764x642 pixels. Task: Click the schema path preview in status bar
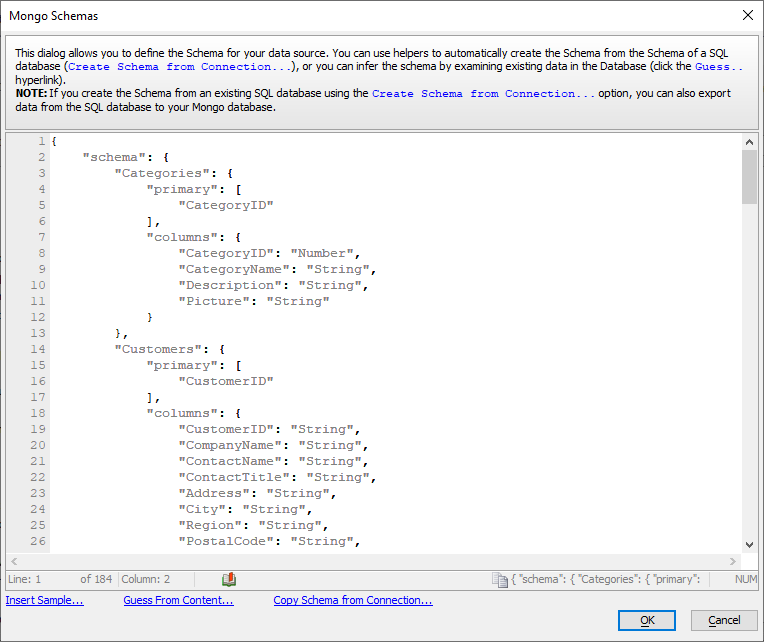click(606, 579)
